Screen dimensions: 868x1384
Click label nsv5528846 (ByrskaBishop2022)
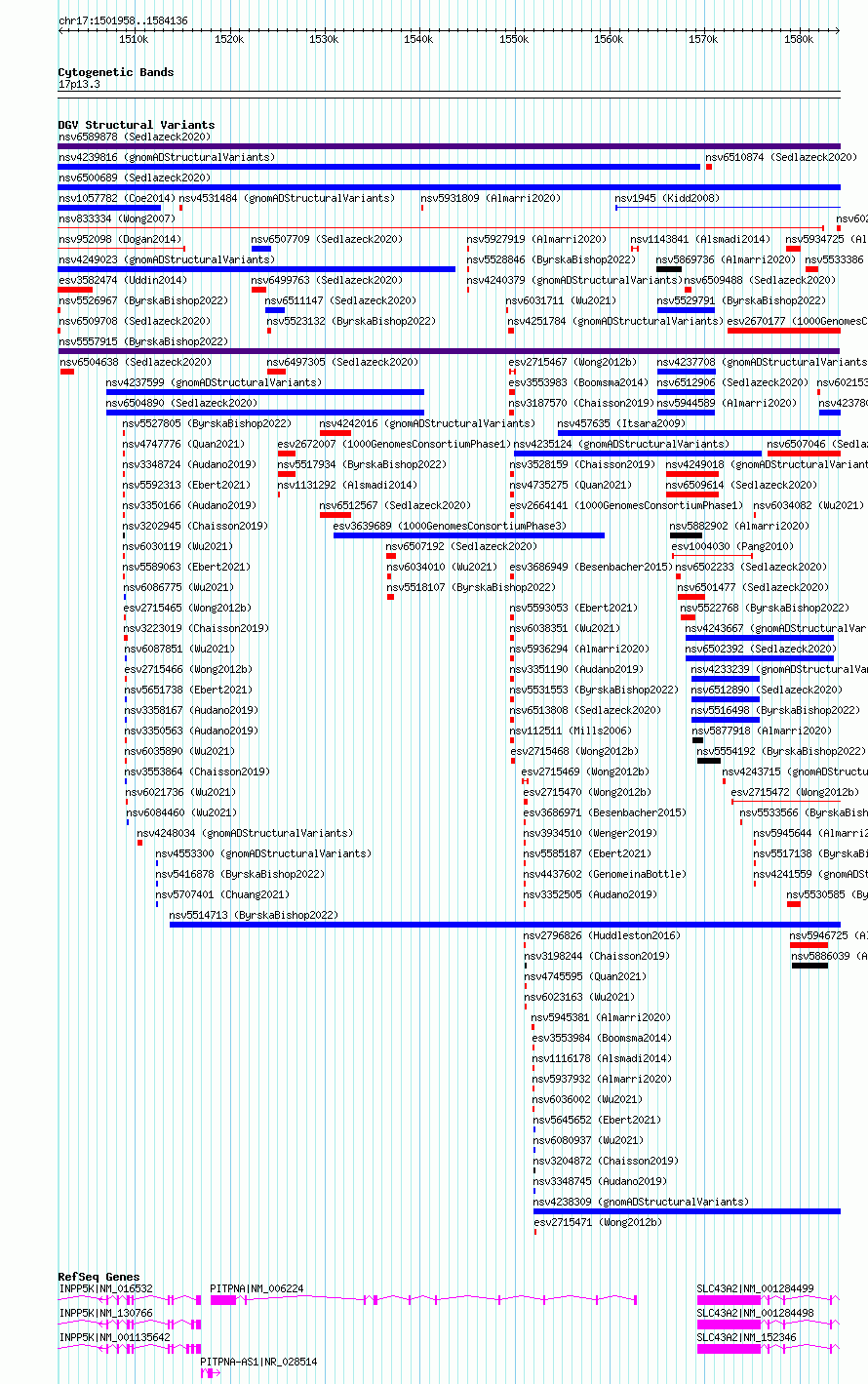(551, 259)
